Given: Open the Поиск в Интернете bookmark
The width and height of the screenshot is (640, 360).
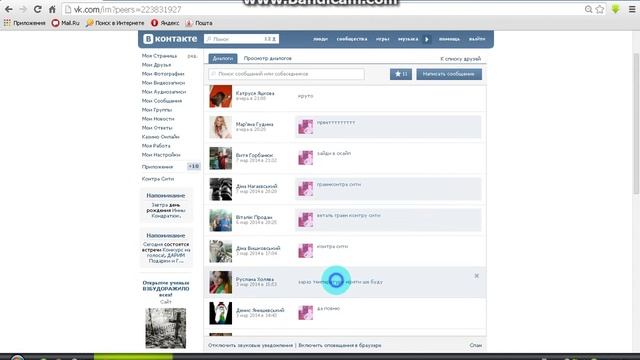Looking at the screenshot, I should point(115,23).
